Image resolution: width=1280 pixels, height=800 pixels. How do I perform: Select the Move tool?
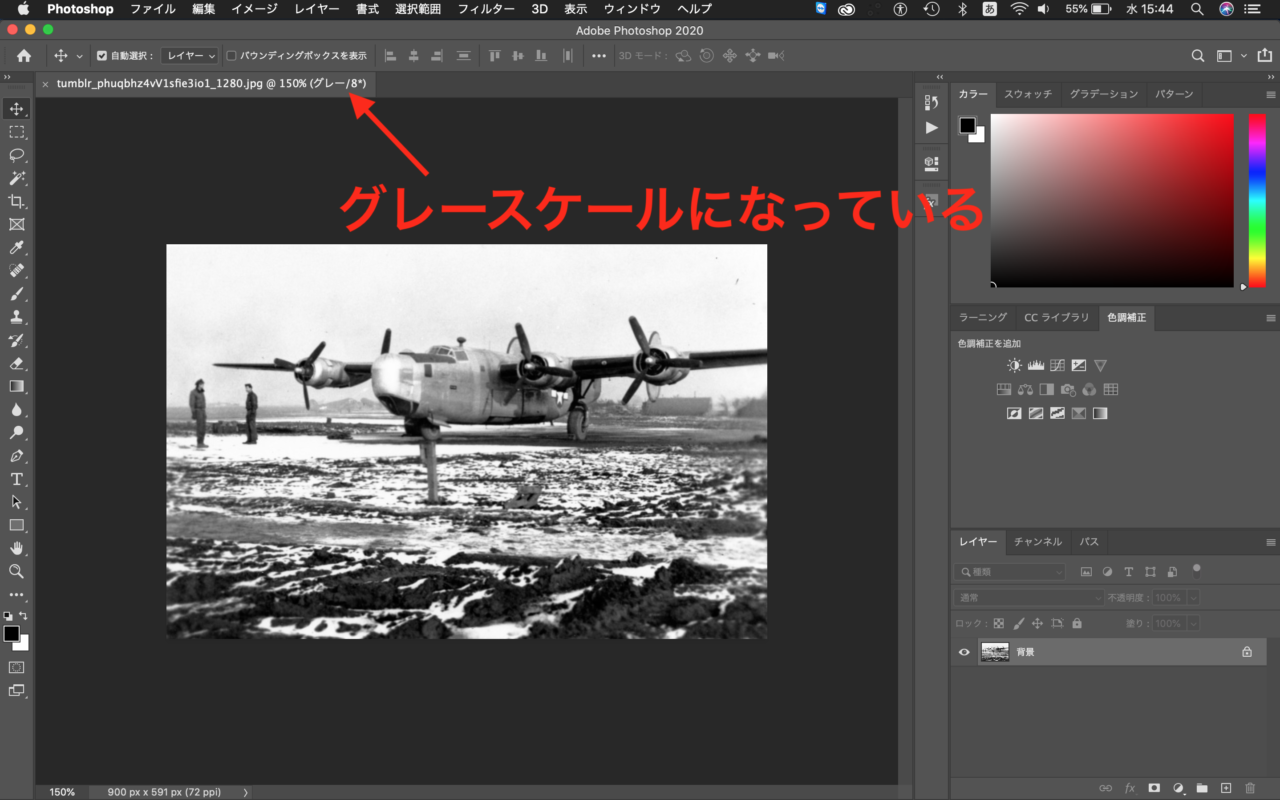[x=17, y=108]
